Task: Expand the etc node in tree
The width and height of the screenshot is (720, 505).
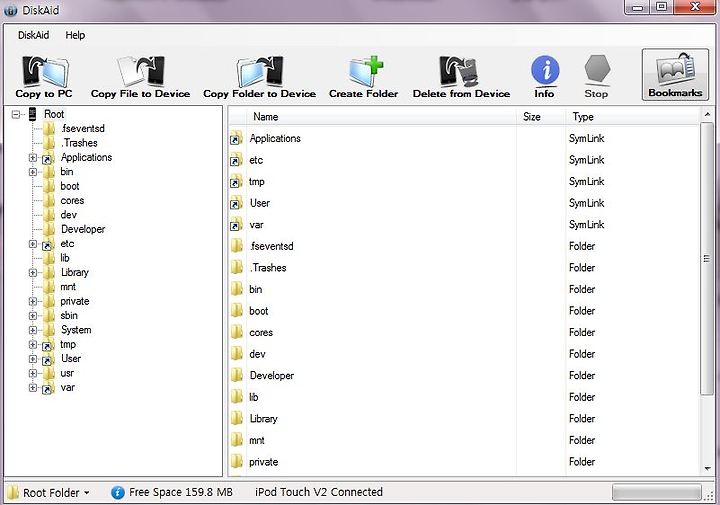Action: tap(33, 244)
